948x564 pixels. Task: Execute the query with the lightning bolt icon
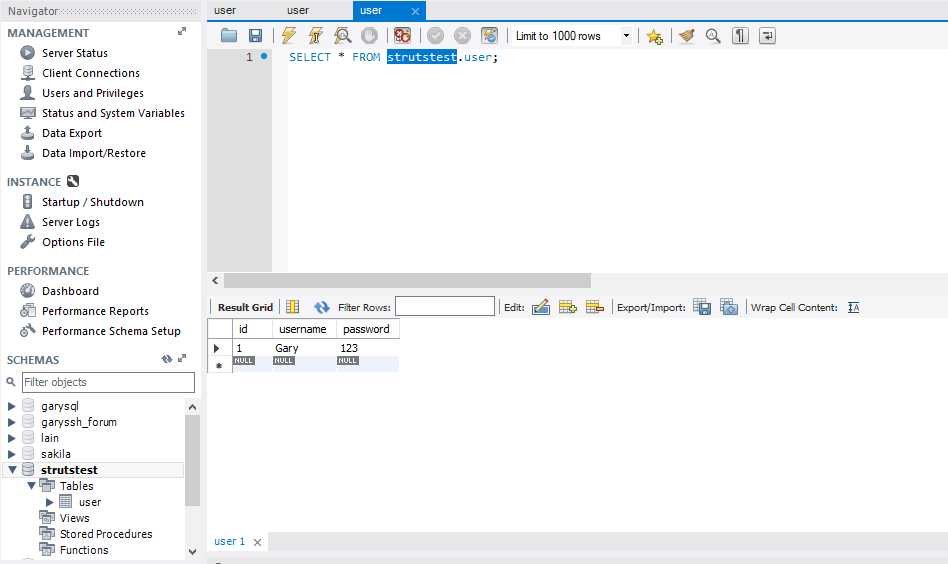coord(288,36)
